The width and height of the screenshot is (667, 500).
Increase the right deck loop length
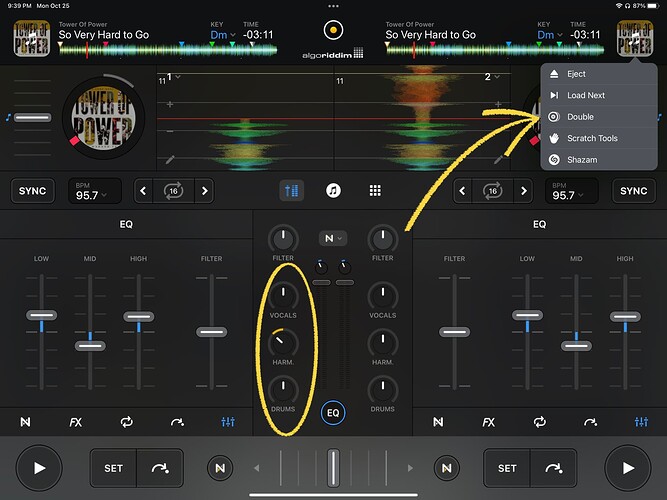pos(523,191)
